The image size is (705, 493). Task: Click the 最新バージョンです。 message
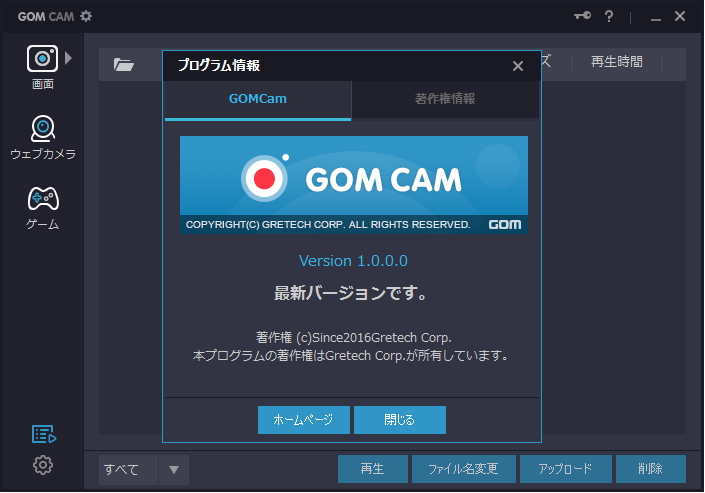pos(350,294)
